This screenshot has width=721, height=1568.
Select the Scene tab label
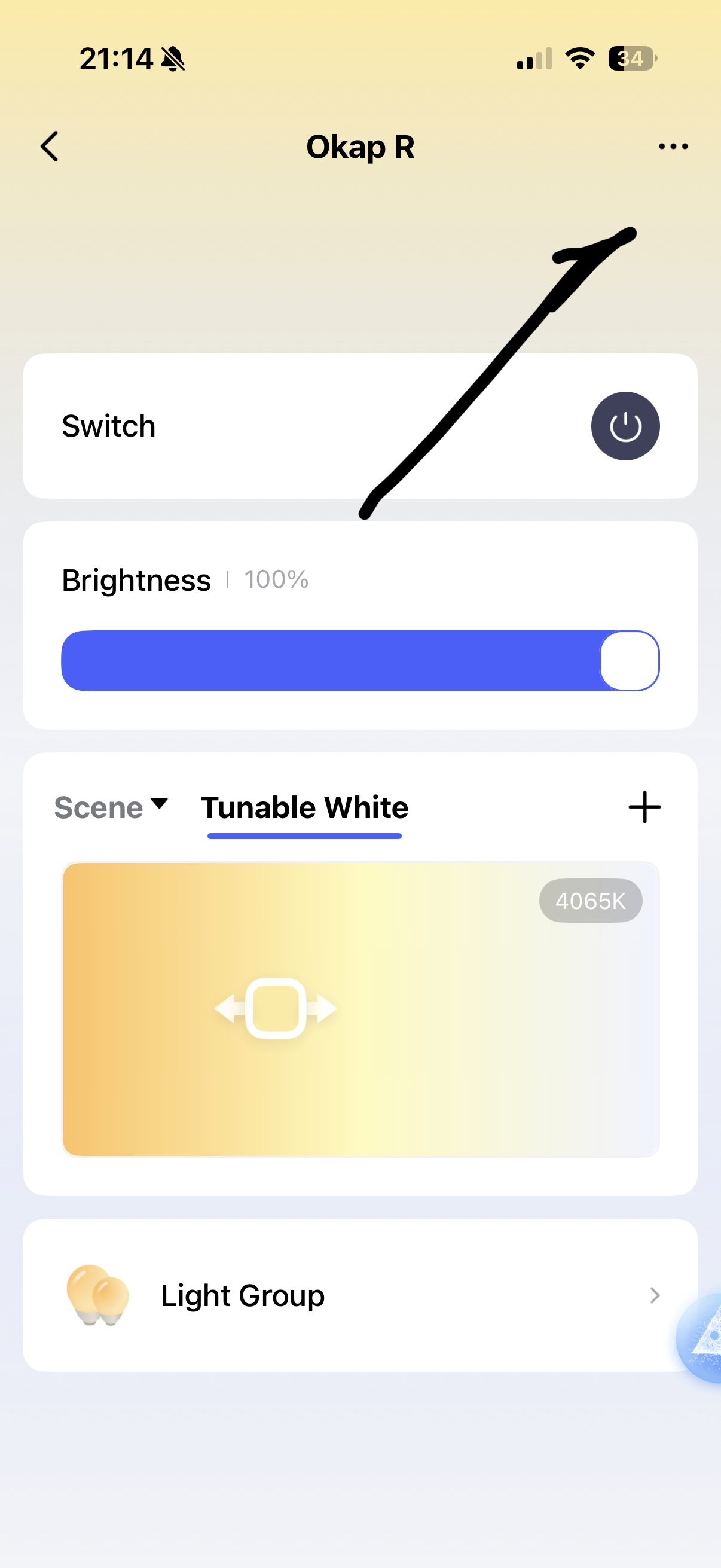pos(99,809)
